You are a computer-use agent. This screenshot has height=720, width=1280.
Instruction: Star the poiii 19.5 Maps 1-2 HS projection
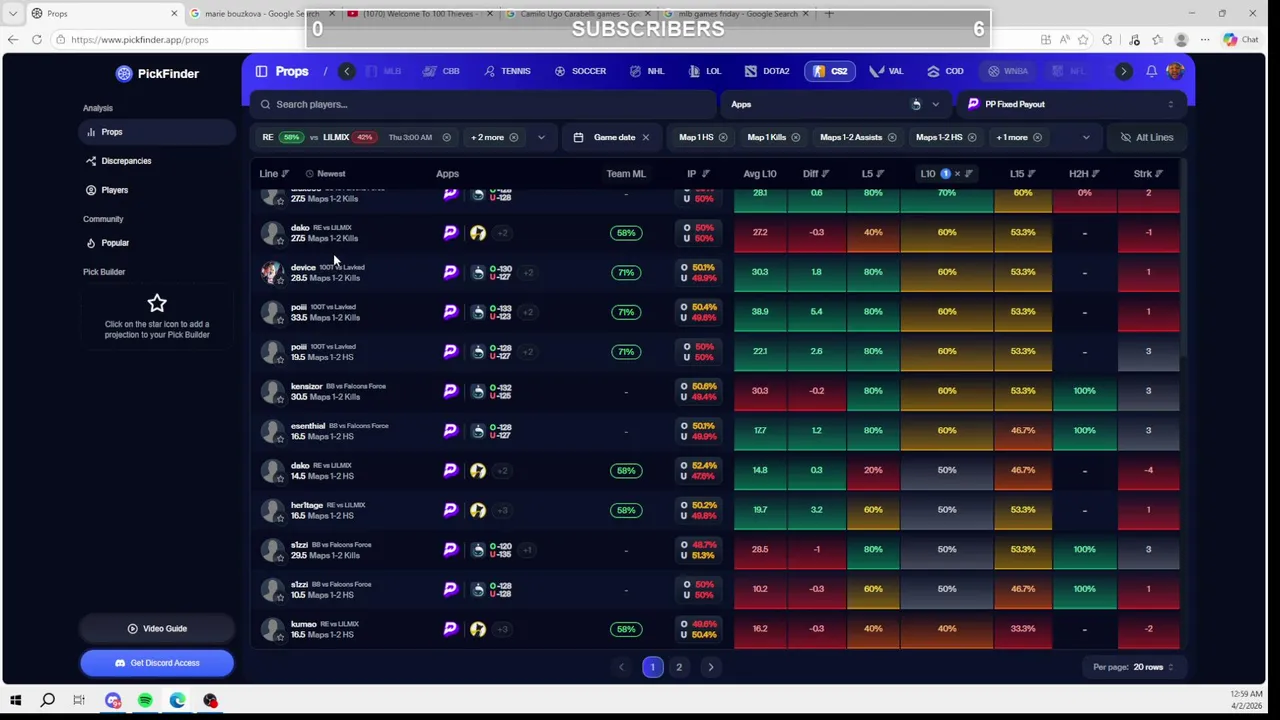pyautogui.click(x=280, y=360)
